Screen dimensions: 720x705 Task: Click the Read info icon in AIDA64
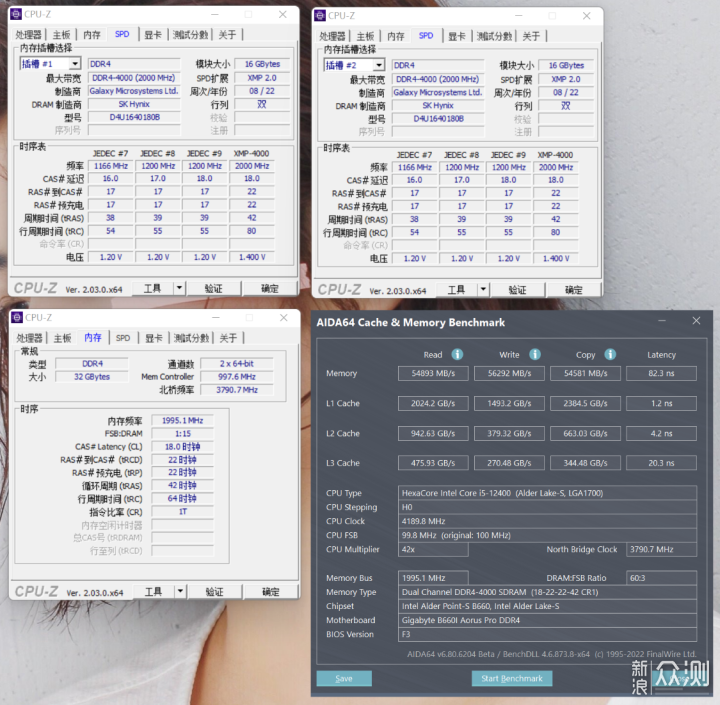click(457, 354)
